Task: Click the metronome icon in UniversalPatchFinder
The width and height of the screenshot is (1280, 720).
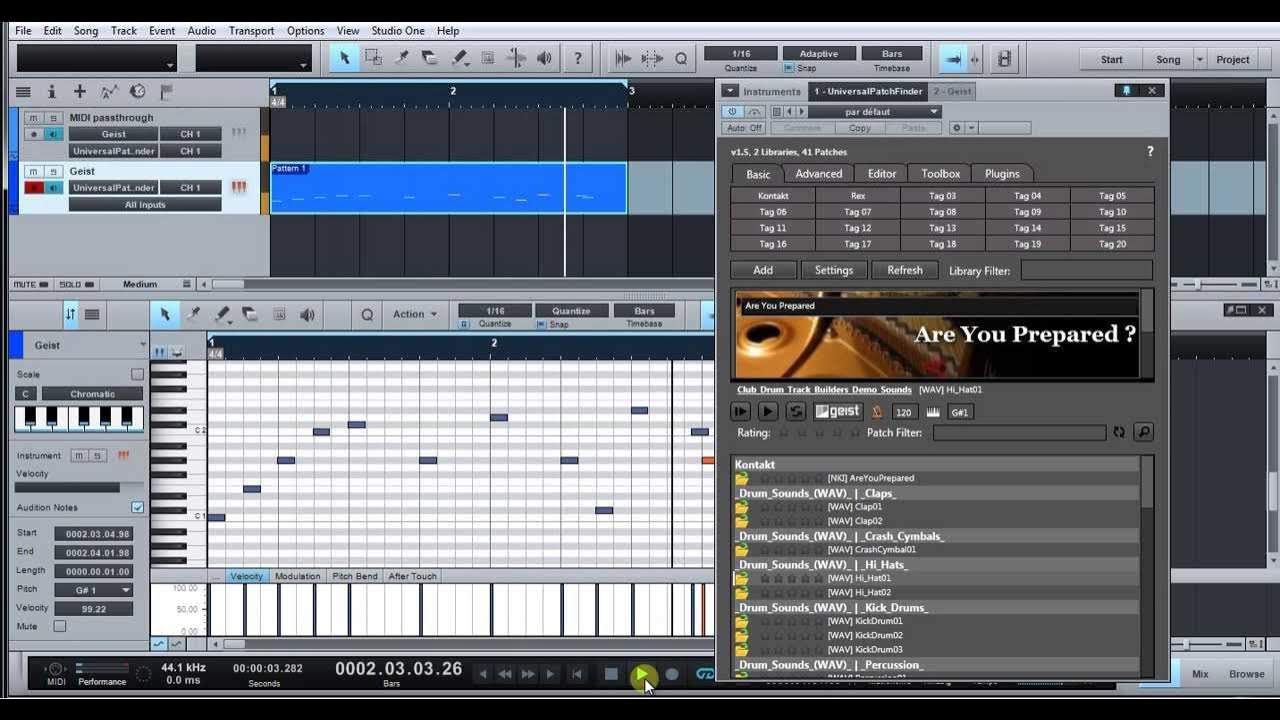Action: 877,411
